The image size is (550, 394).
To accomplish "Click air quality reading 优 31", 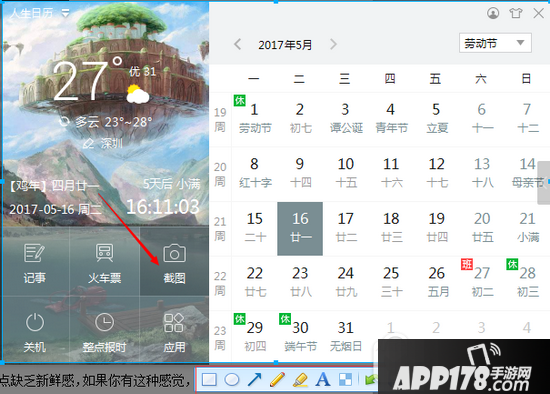I will pyautogui.click(x=142, y=72).
